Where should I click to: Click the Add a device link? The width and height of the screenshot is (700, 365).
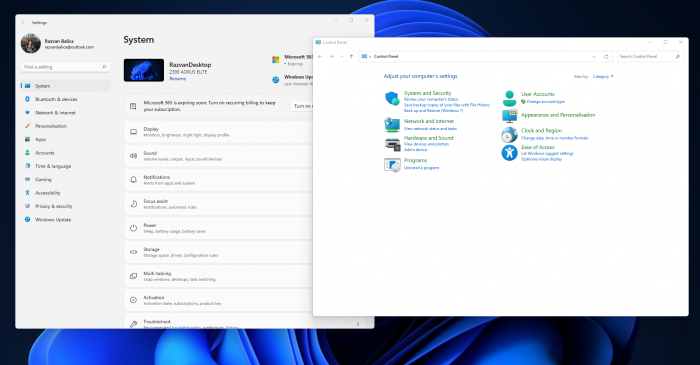[x=416, y=149]
